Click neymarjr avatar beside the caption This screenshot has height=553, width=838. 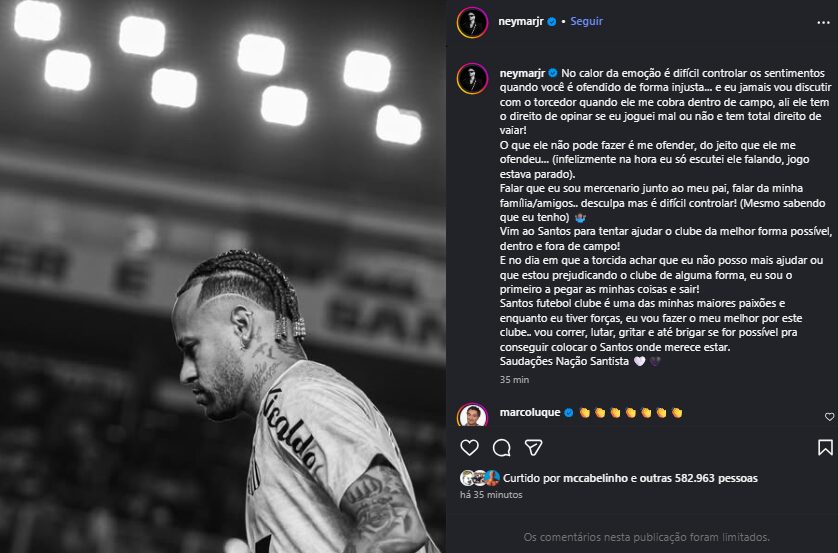472,78
